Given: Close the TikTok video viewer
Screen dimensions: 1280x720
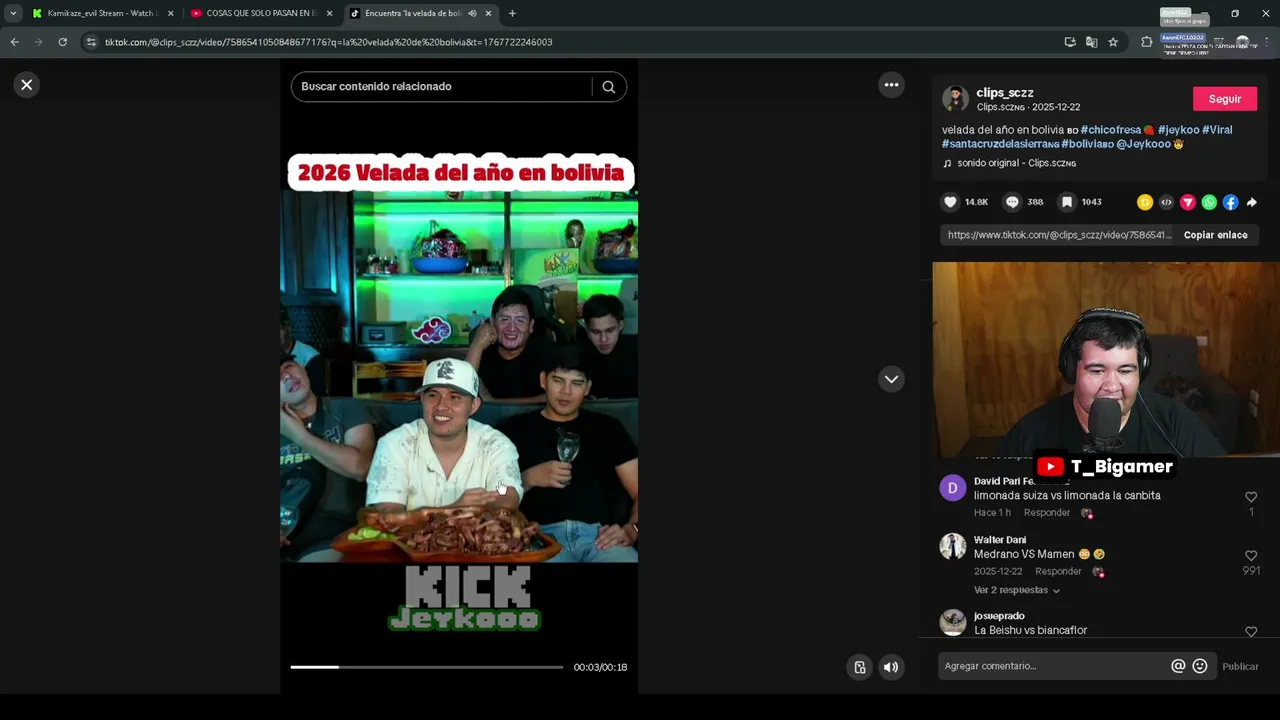Looking at the screenshot, I should 27,85.
